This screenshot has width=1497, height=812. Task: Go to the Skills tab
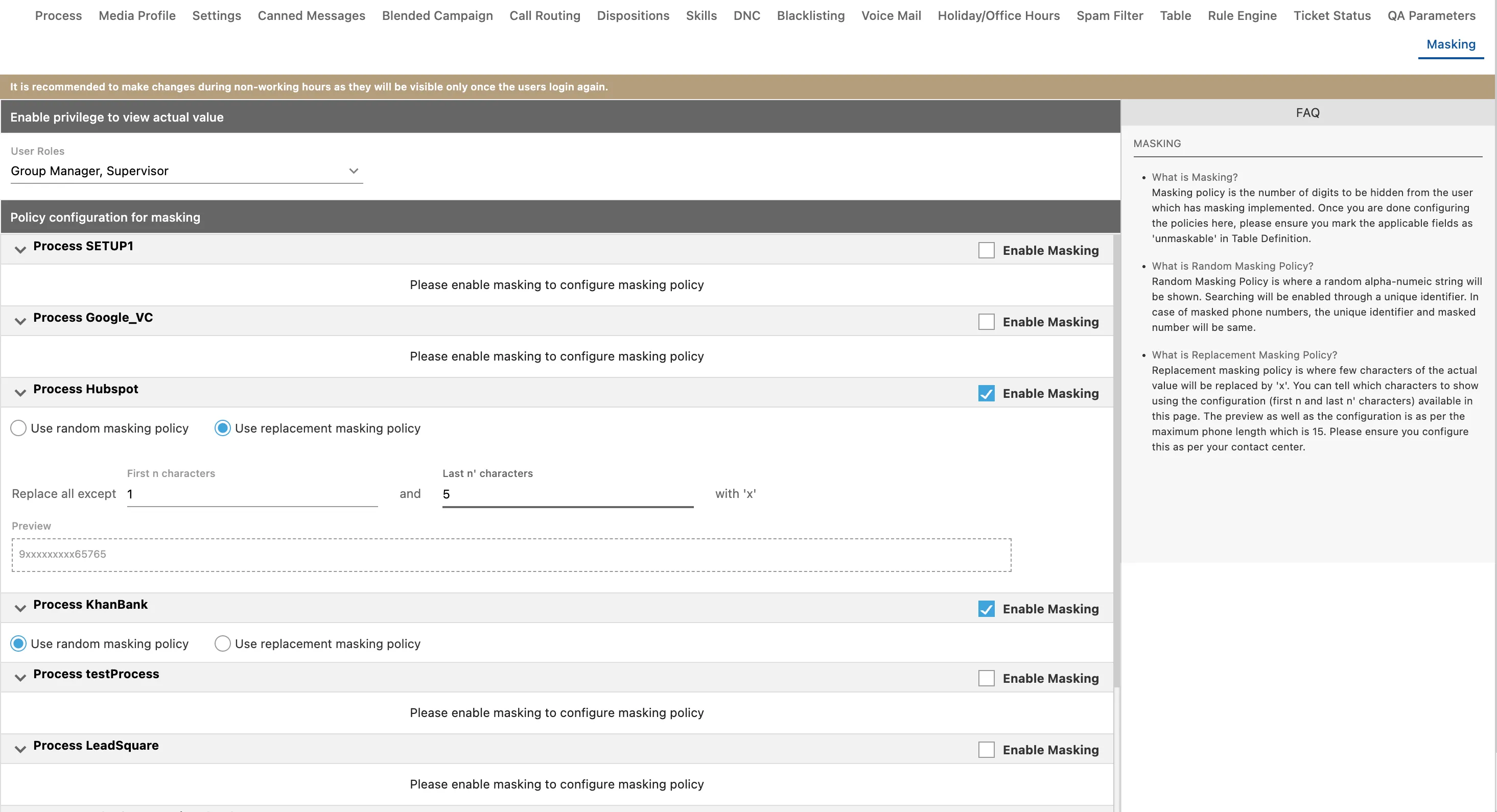[701, 16]
